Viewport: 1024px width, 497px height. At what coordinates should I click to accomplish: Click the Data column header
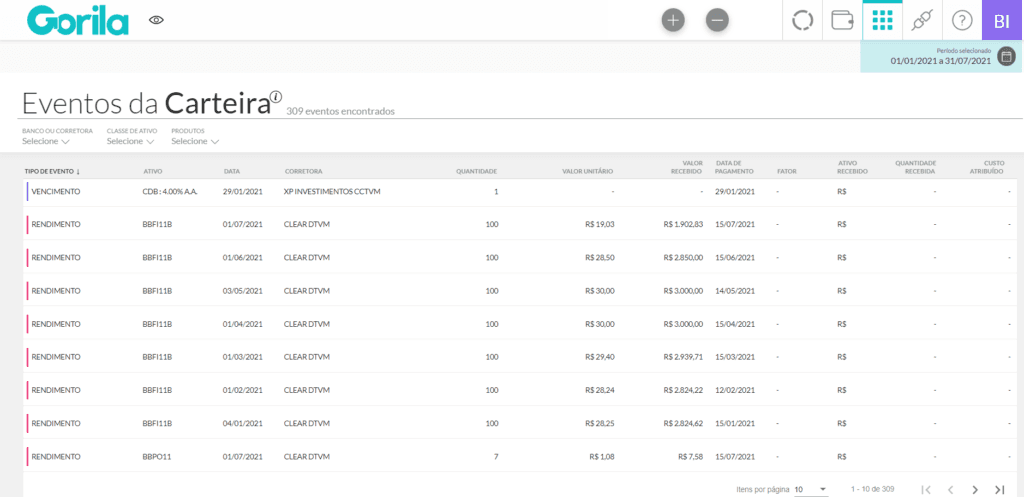coord(232,172)
